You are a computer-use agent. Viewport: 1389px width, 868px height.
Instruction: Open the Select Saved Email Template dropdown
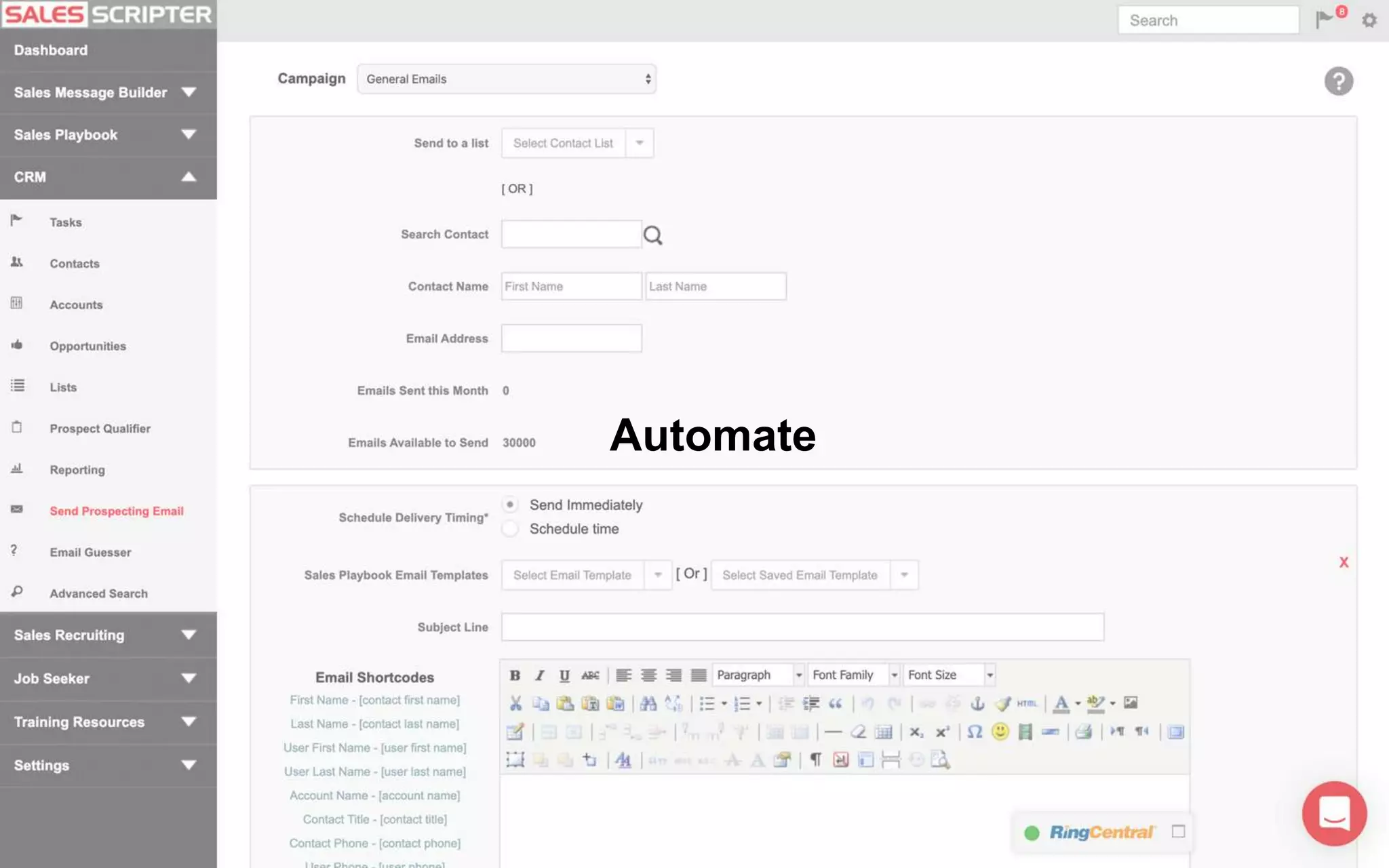click(815, 575)
